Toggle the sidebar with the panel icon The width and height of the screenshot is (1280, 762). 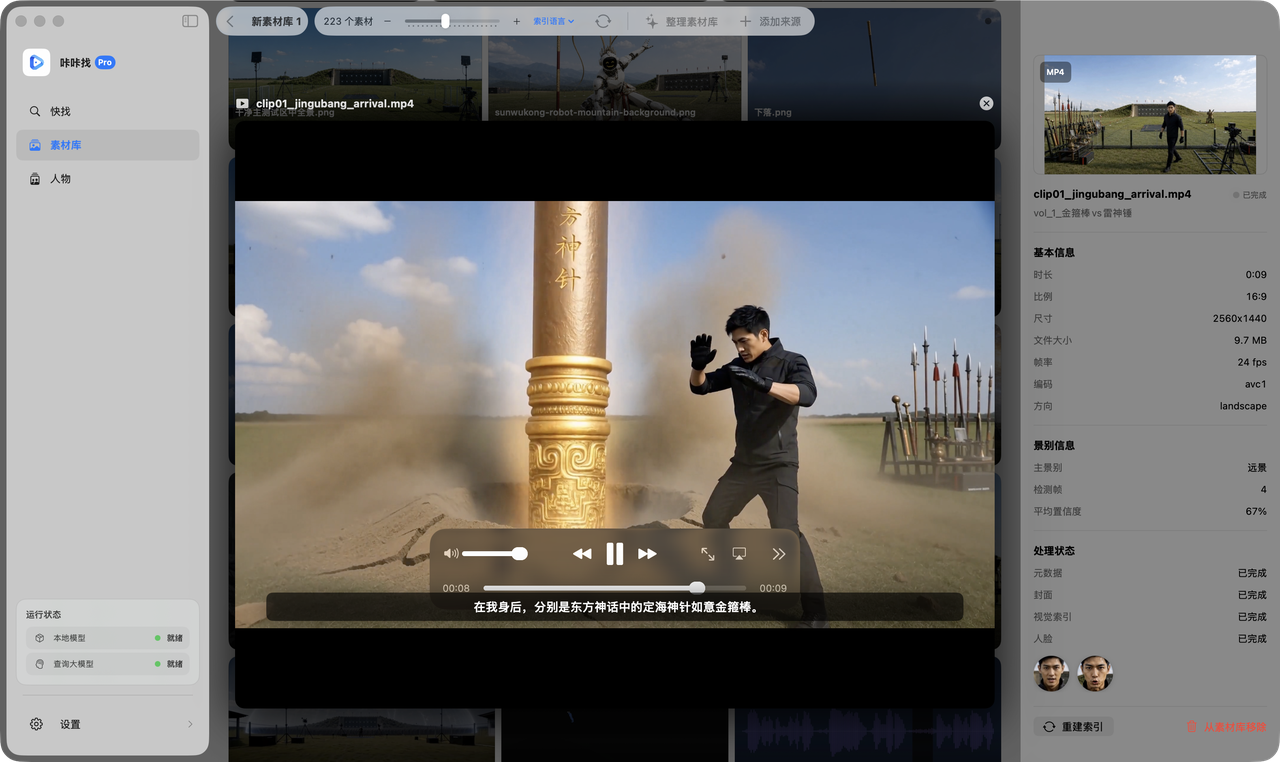pos(190,21)
